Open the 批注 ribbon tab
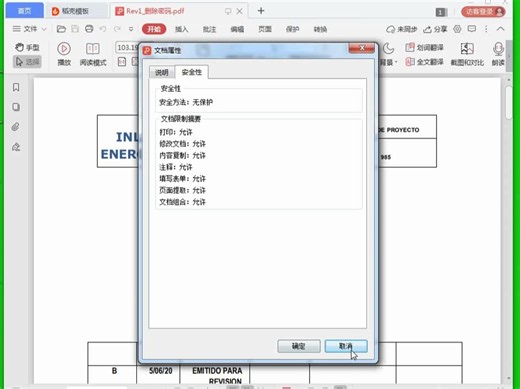Screen dimensions: 520x389 [x=209, y=29]
